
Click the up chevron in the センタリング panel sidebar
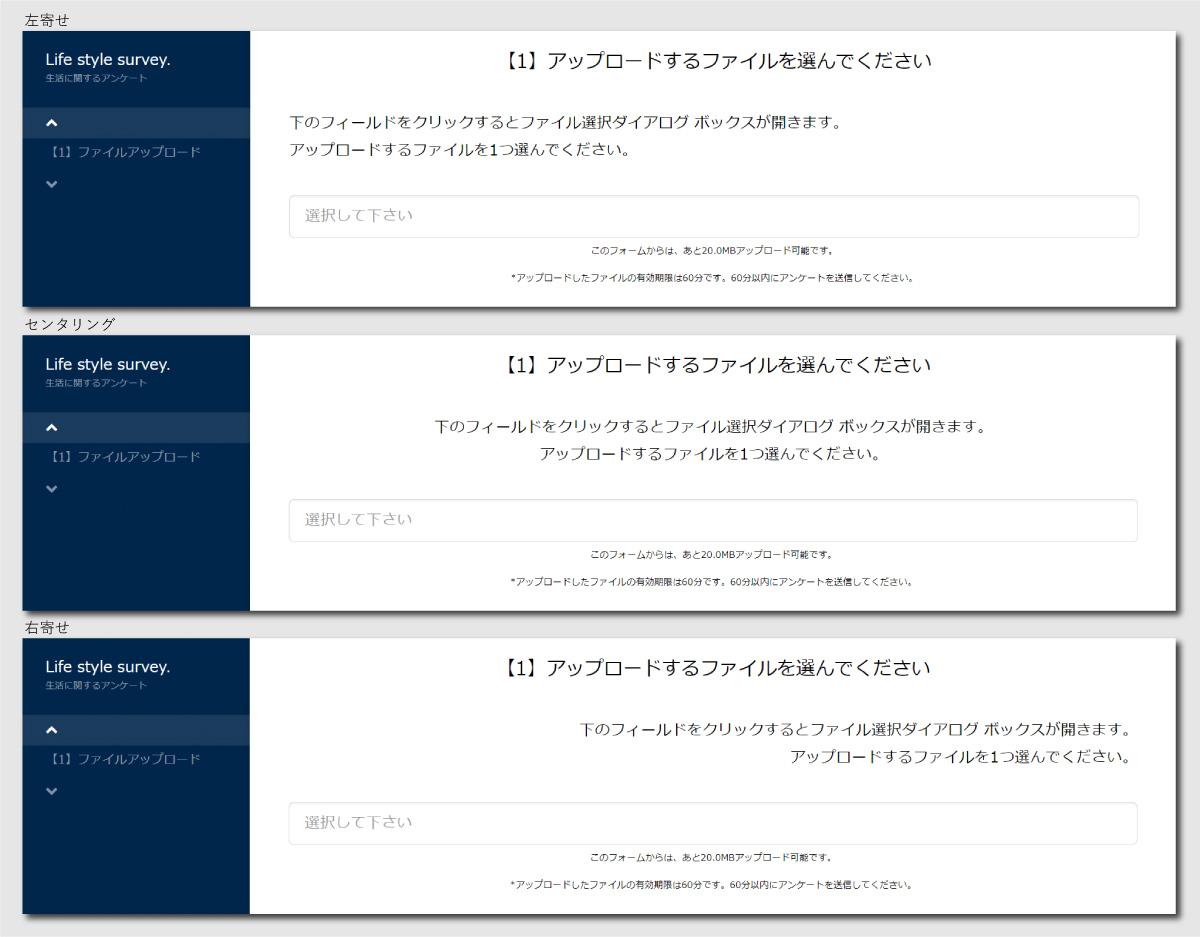tap(52, 428)
